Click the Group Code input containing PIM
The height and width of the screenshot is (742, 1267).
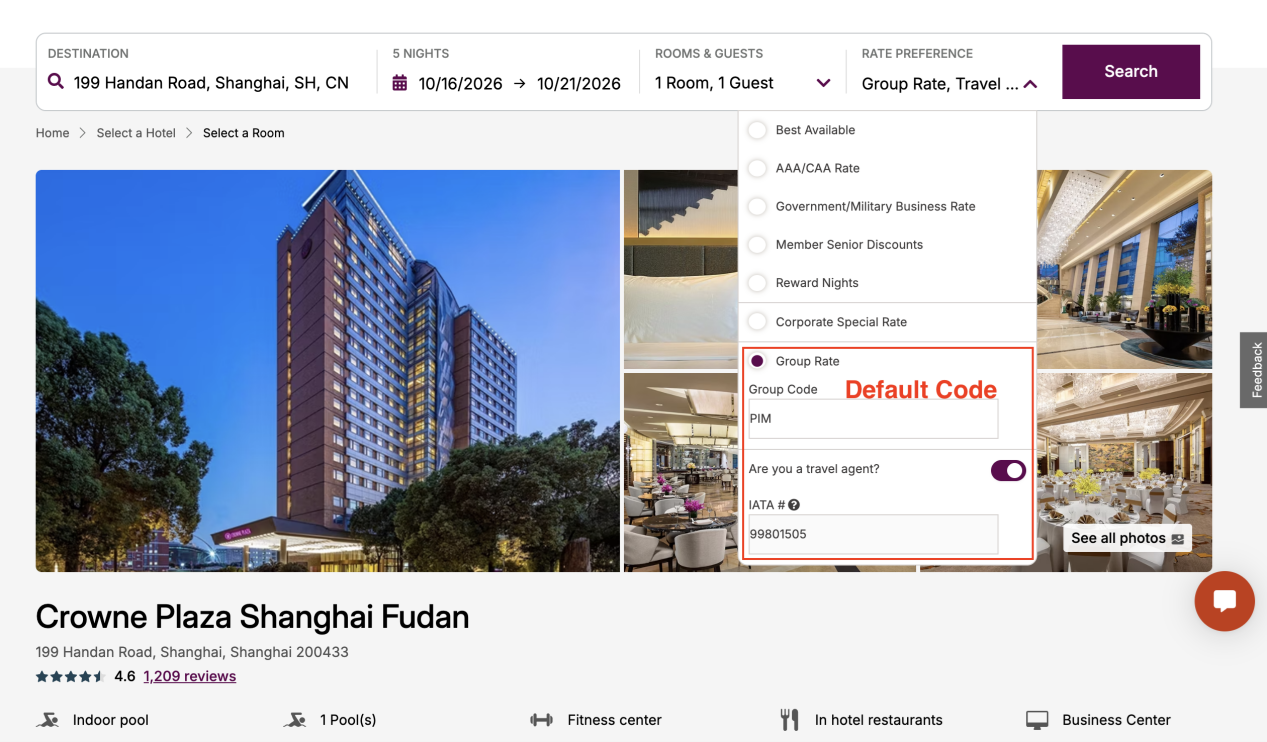(x=873, y=419)
